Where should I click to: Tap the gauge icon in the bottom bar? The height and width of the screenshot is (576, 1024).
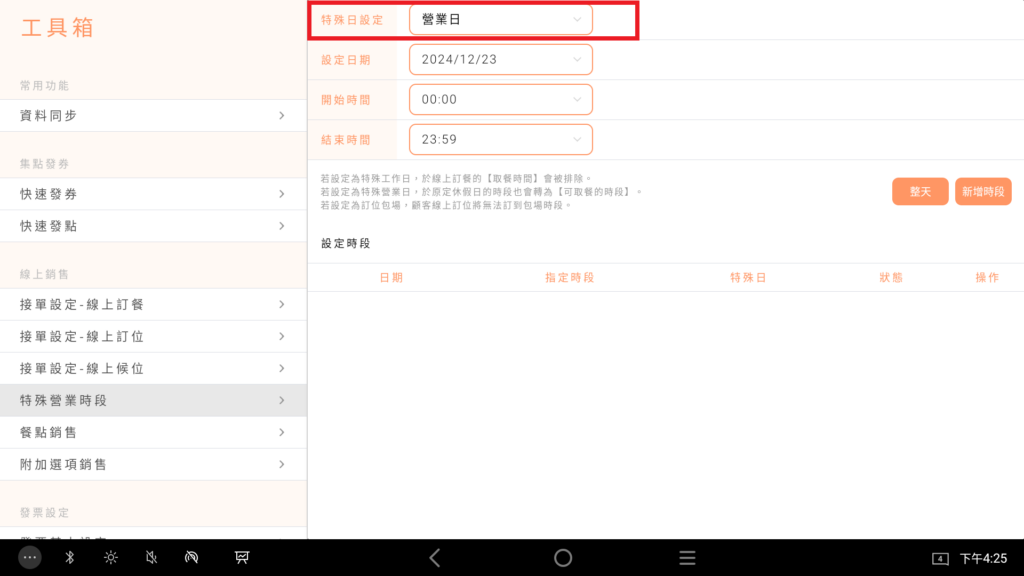(x=193, y=558)
